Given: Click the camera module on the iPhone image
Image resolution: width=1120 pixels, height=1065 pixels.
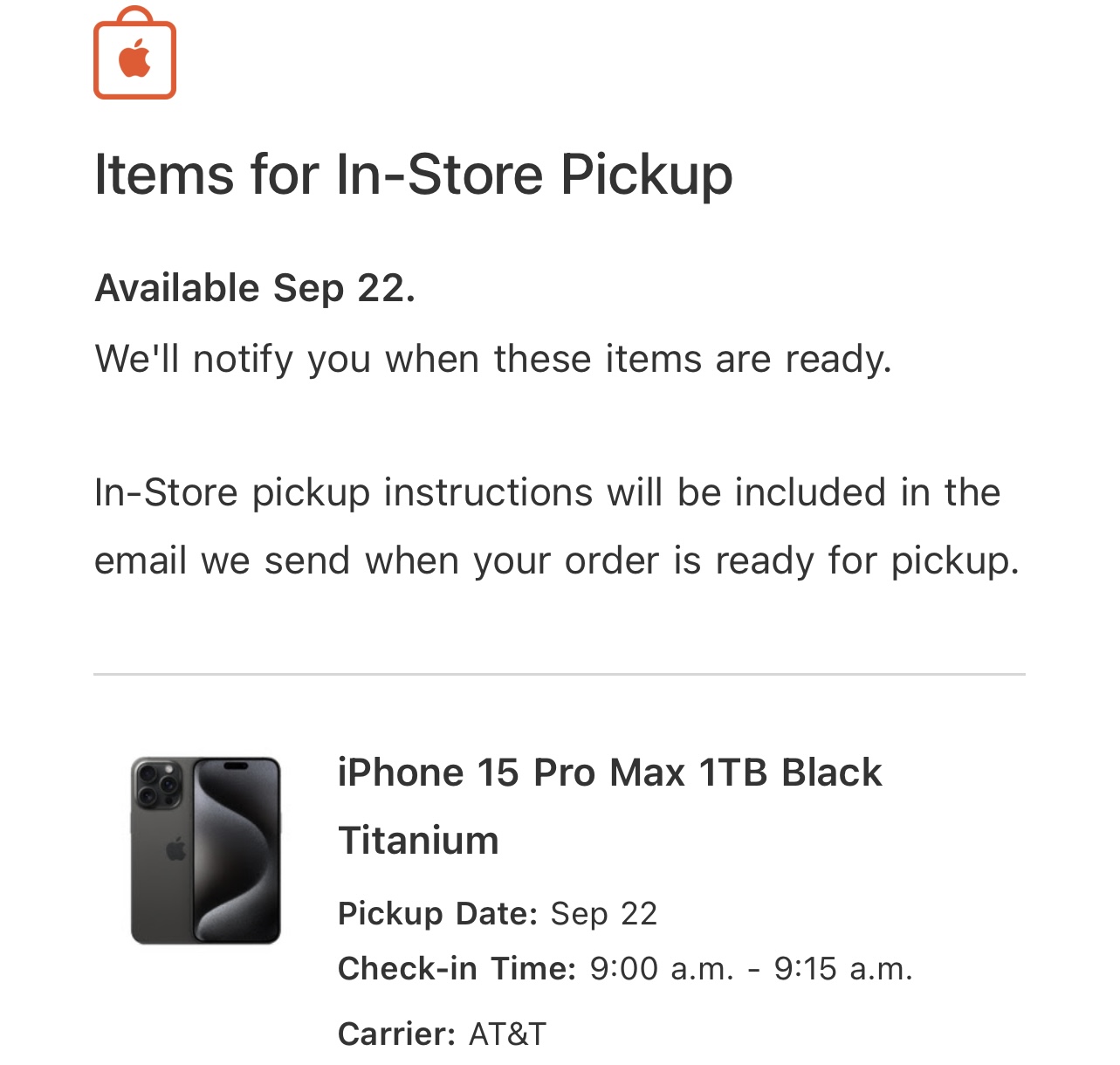Looking at the screenshot, I should tap(157, 784).
